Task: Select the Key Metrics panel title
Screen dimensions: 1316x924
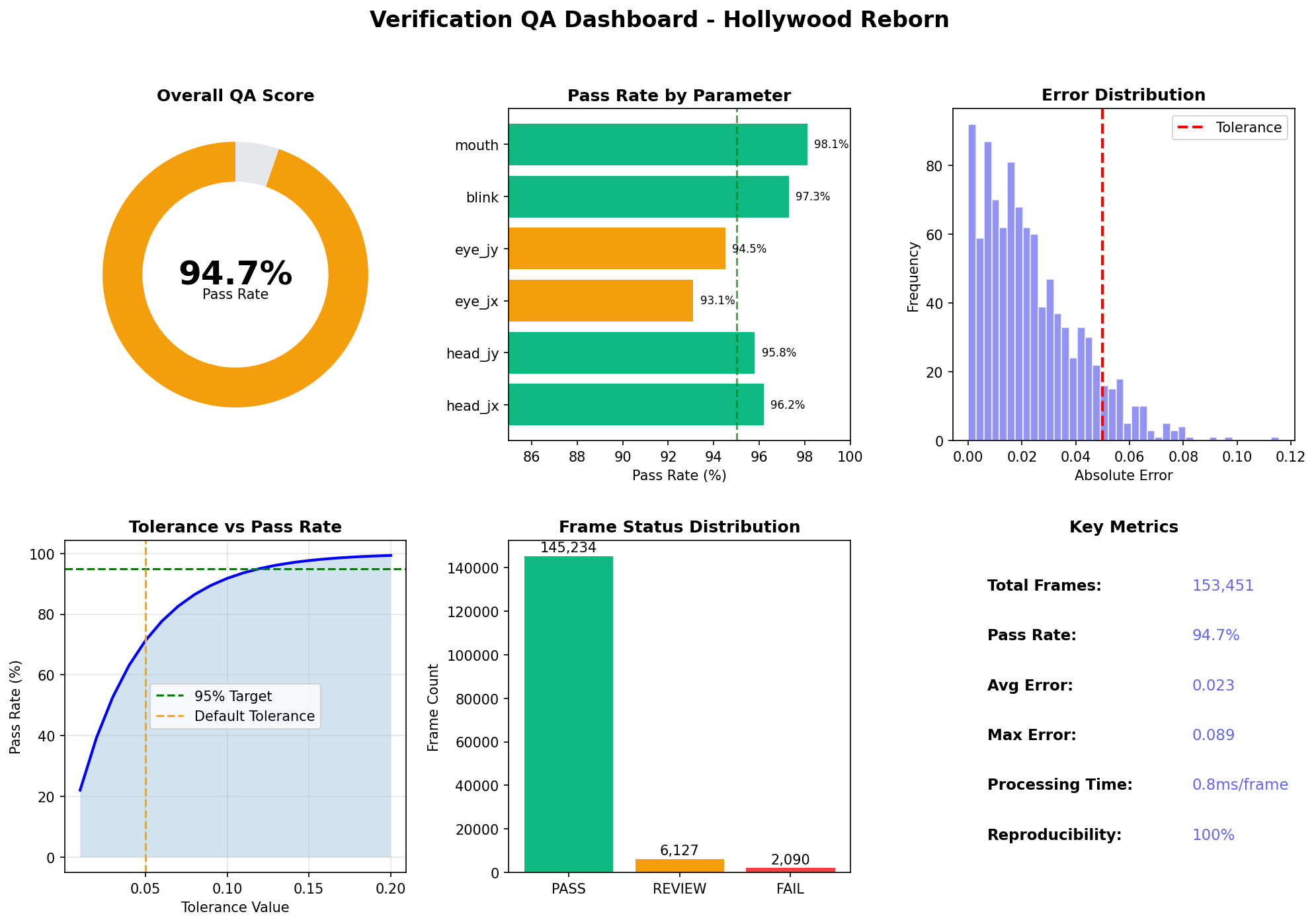Action: (x=1124, y=526)
